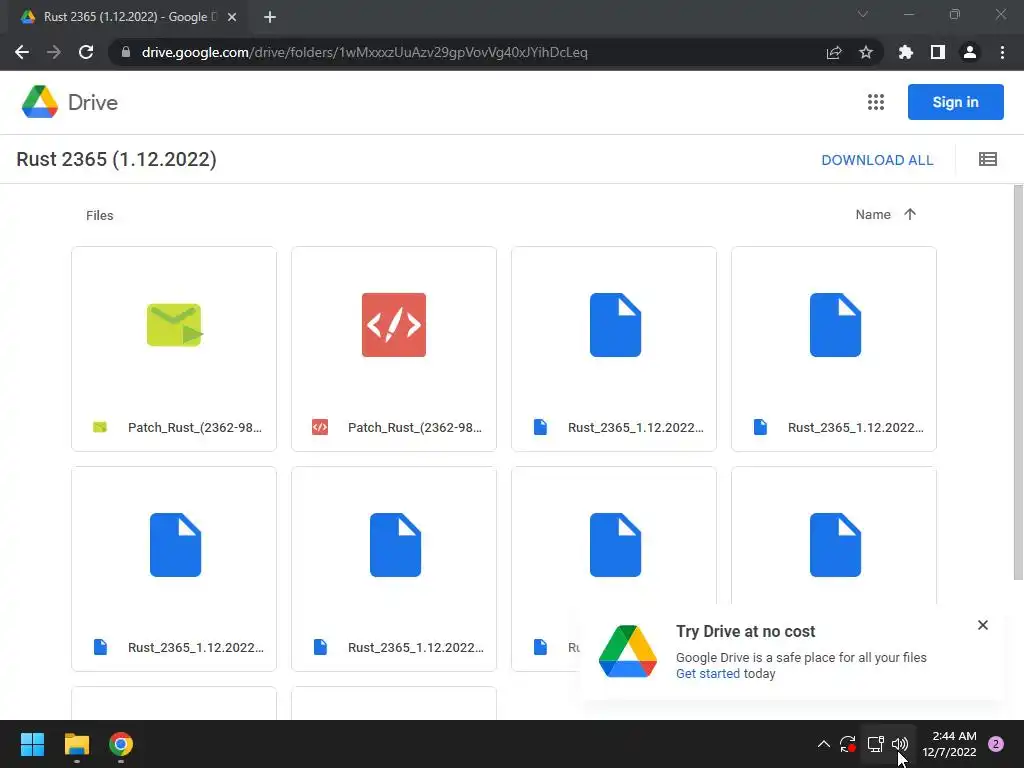Share this page icon in address bar
The height and width of the screenshot is (768, 1024).
pos(833,52)
